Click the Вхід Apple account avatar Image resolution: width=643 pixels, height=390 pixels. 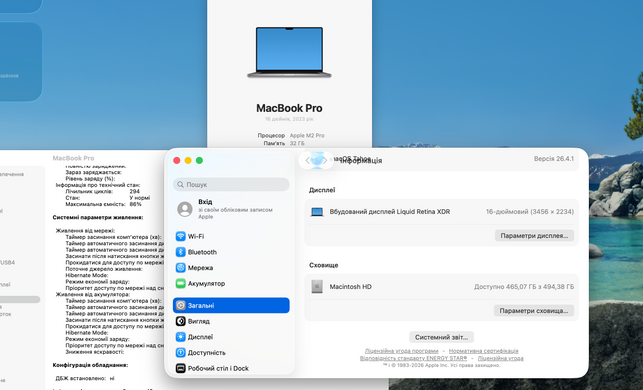click(185, 209)
